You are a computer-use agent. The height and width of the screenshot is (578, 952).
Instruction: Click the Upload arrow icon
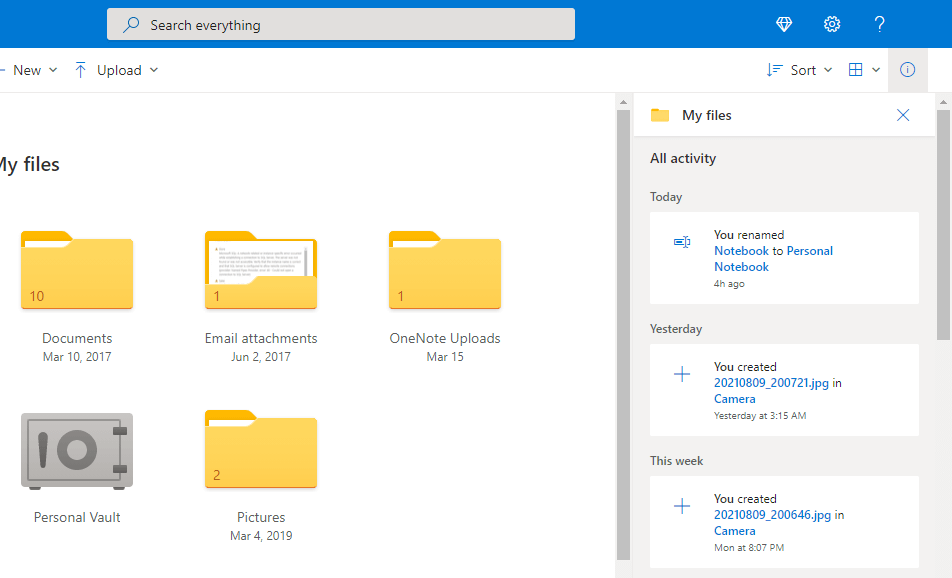coord(80,70)
